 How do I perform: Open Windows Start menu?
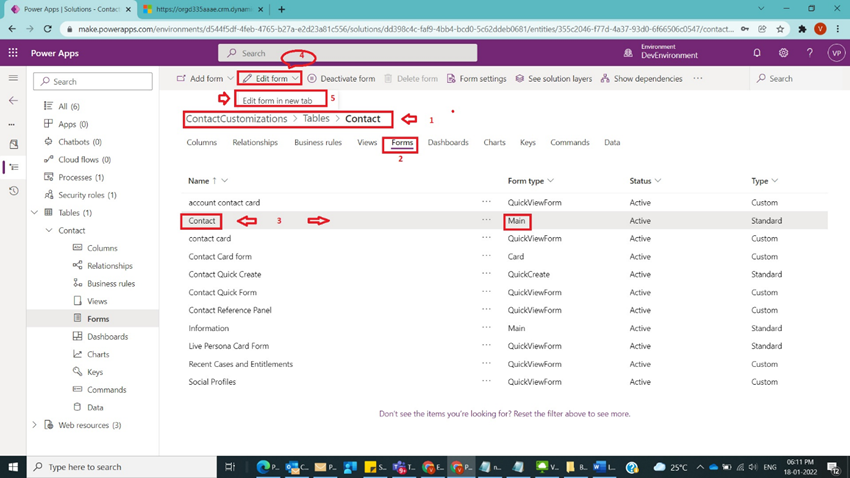tap(13, 467)
